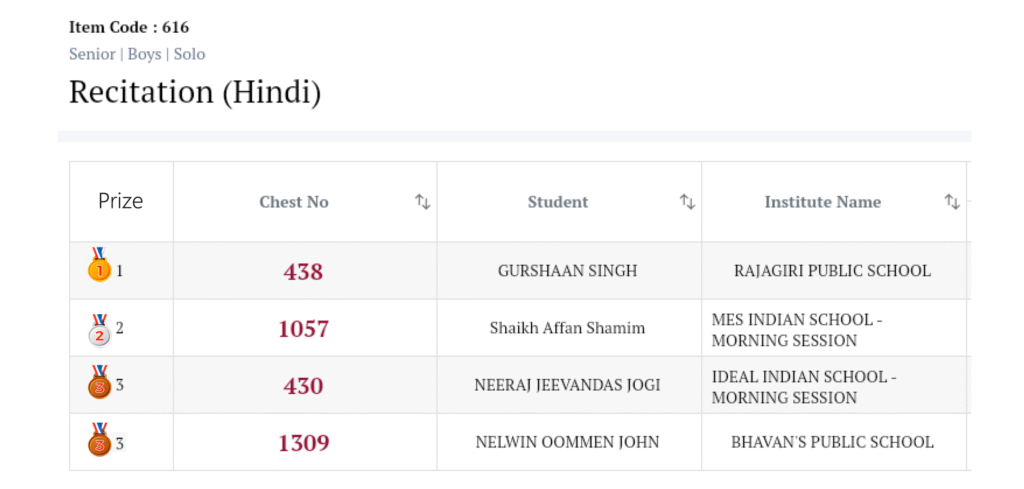Click the Prize column header

pyautogui.click(x=121, y=201)
